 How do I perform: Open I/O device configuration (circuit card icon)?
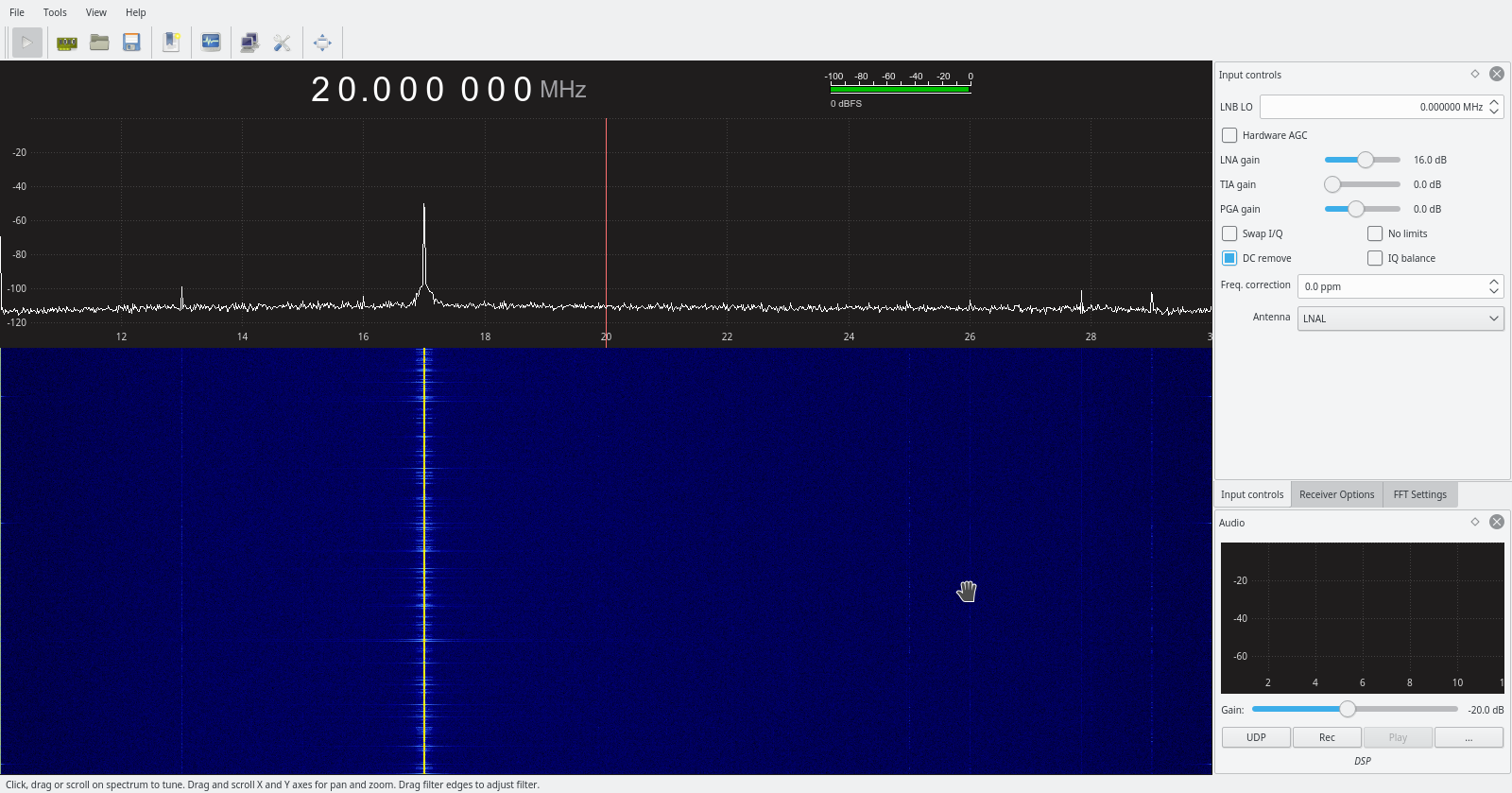pyautogui.click(x=67, y=43)
